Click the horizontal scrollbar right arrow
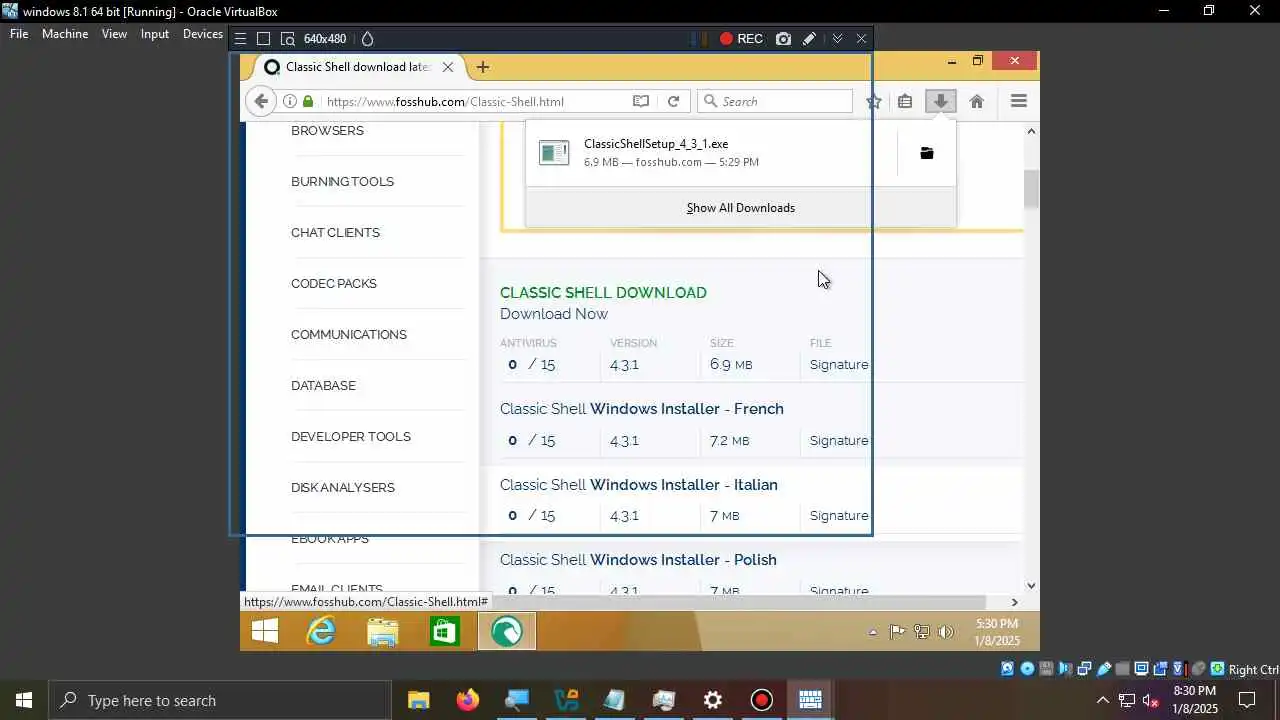Image resolution: width=1280 pixels, height=720 pixels. [1014, 602]
